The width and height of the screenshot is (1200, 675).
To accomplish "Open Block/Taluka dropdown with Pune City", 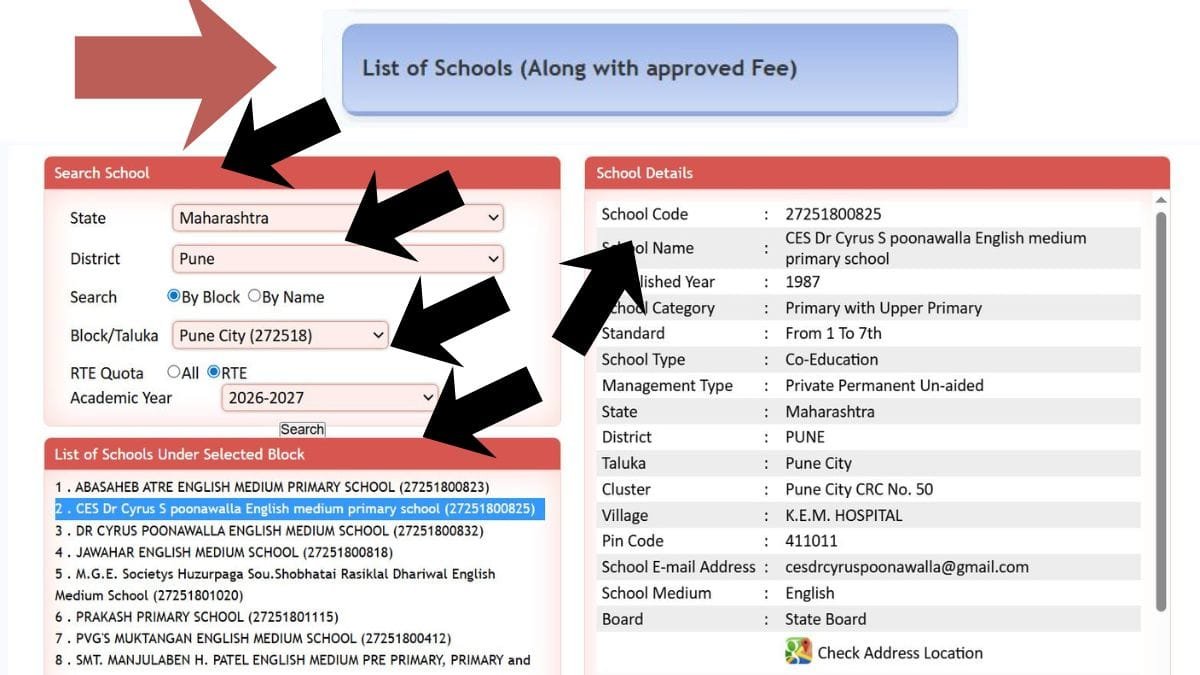I will (280, 336).
